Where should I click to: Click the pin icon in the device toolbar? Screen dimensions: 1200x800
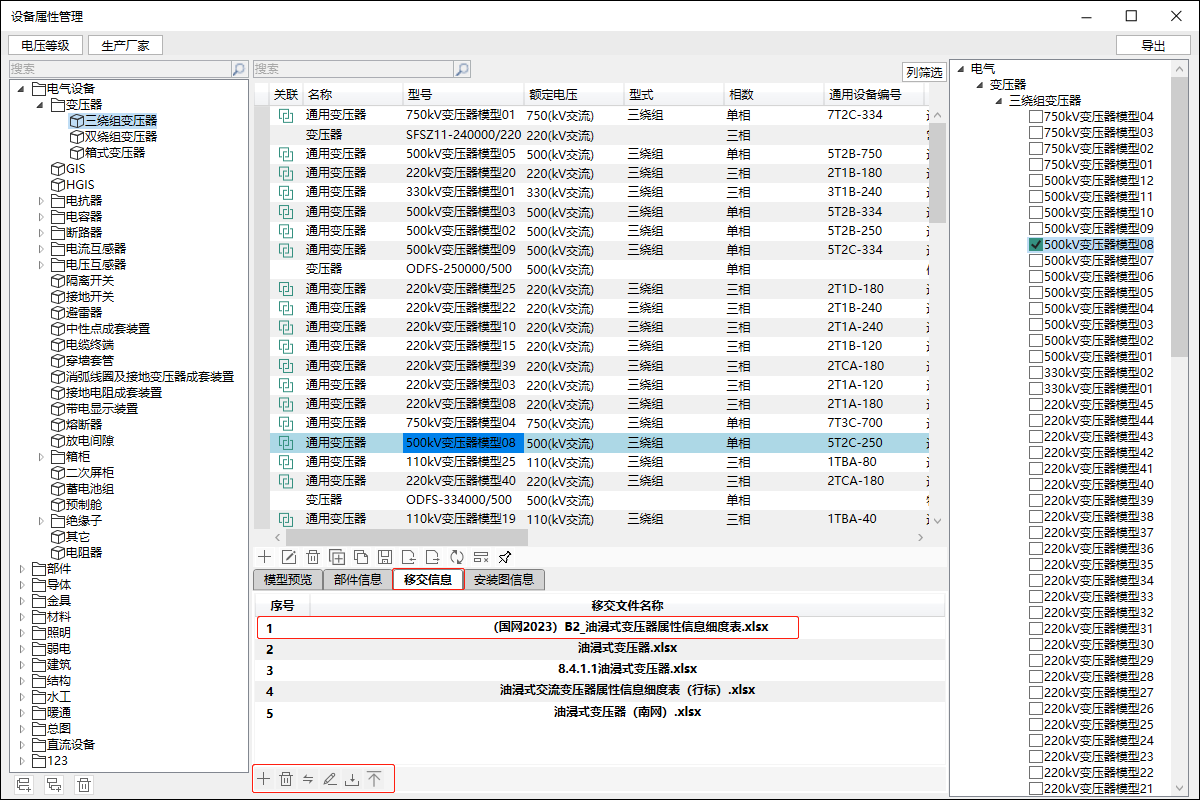point(505,557)
